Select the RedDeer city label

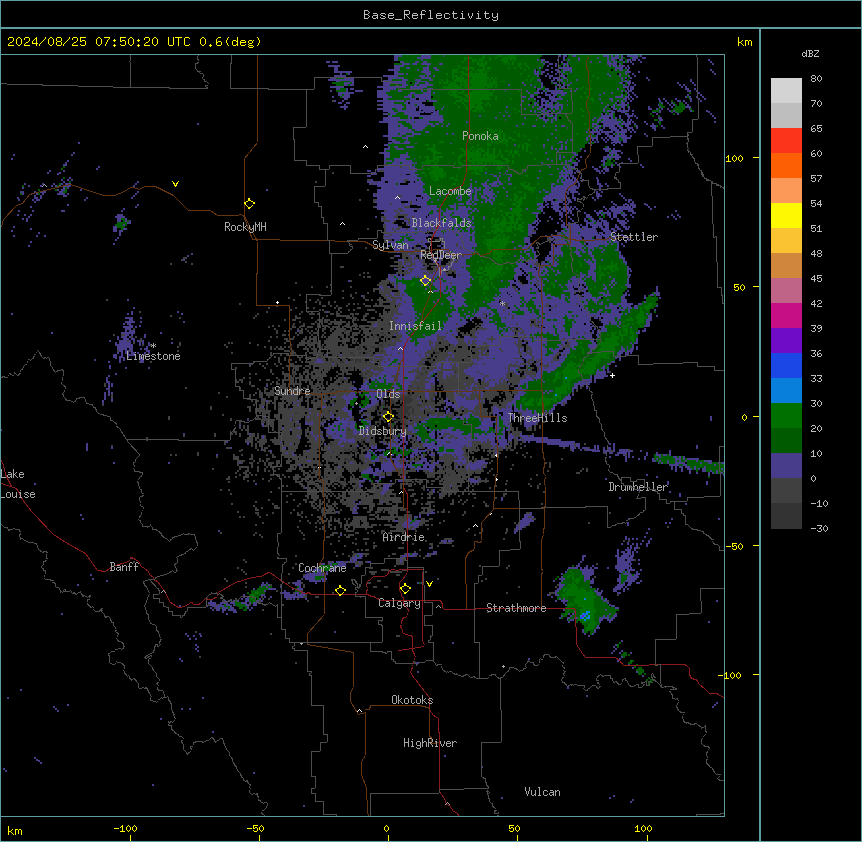[x=441, y=255]
